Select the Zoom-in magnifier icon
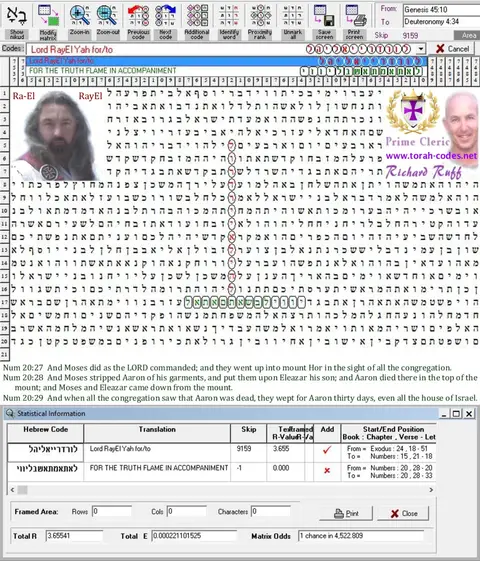Viewport: 480px width, 561px height. (x=79, y=15)
